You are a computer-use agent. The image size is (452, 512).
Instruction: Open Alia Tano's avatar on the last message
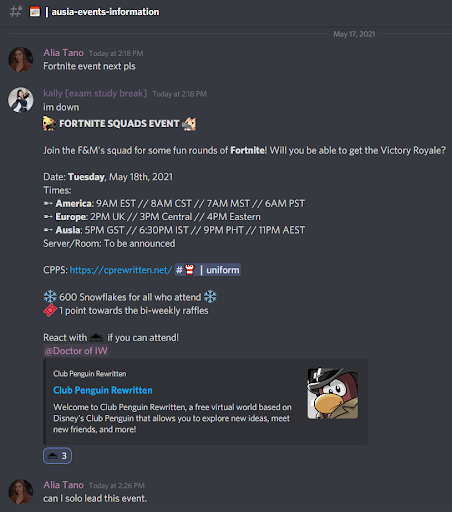[x=21, y=492]
